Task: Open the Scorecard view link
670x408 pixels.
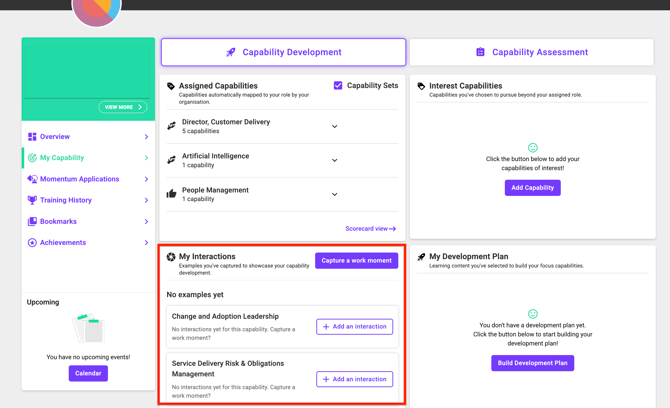Action: coord(370,229)
